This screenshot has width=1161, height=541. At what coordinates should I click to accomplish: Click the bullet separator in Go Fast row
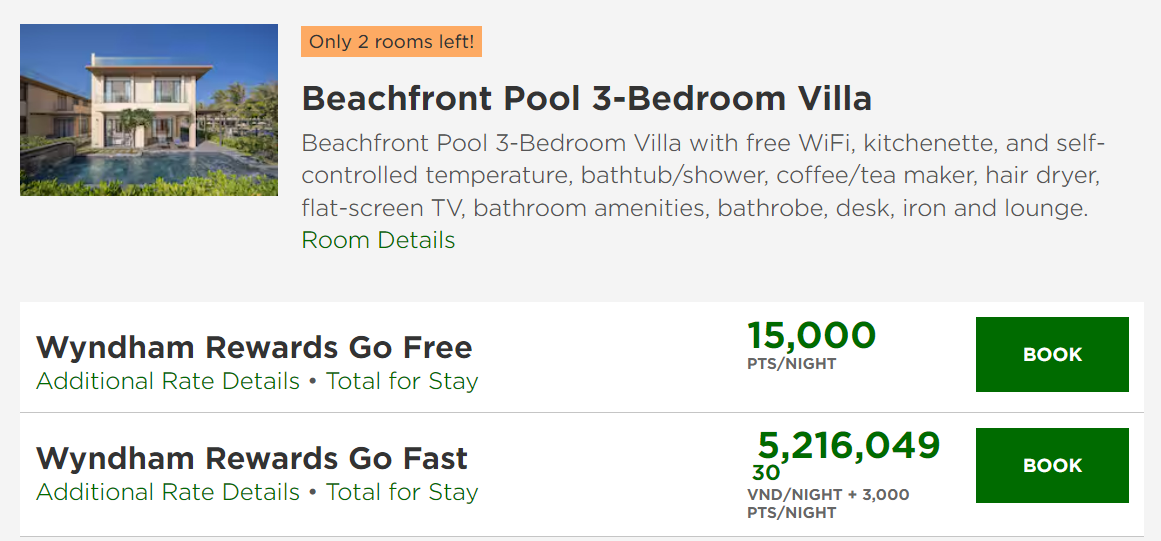[313, 493]
